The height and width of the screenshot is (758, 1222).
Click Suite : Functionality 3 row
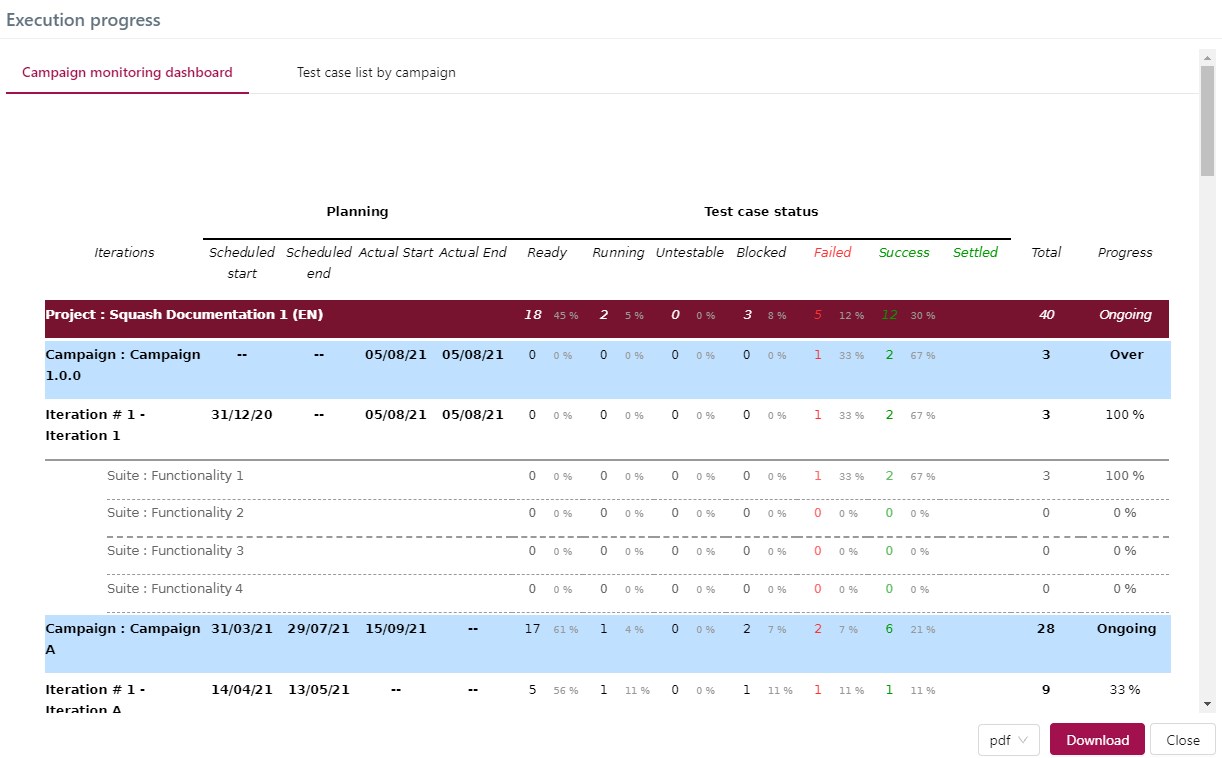click(175, 551)
